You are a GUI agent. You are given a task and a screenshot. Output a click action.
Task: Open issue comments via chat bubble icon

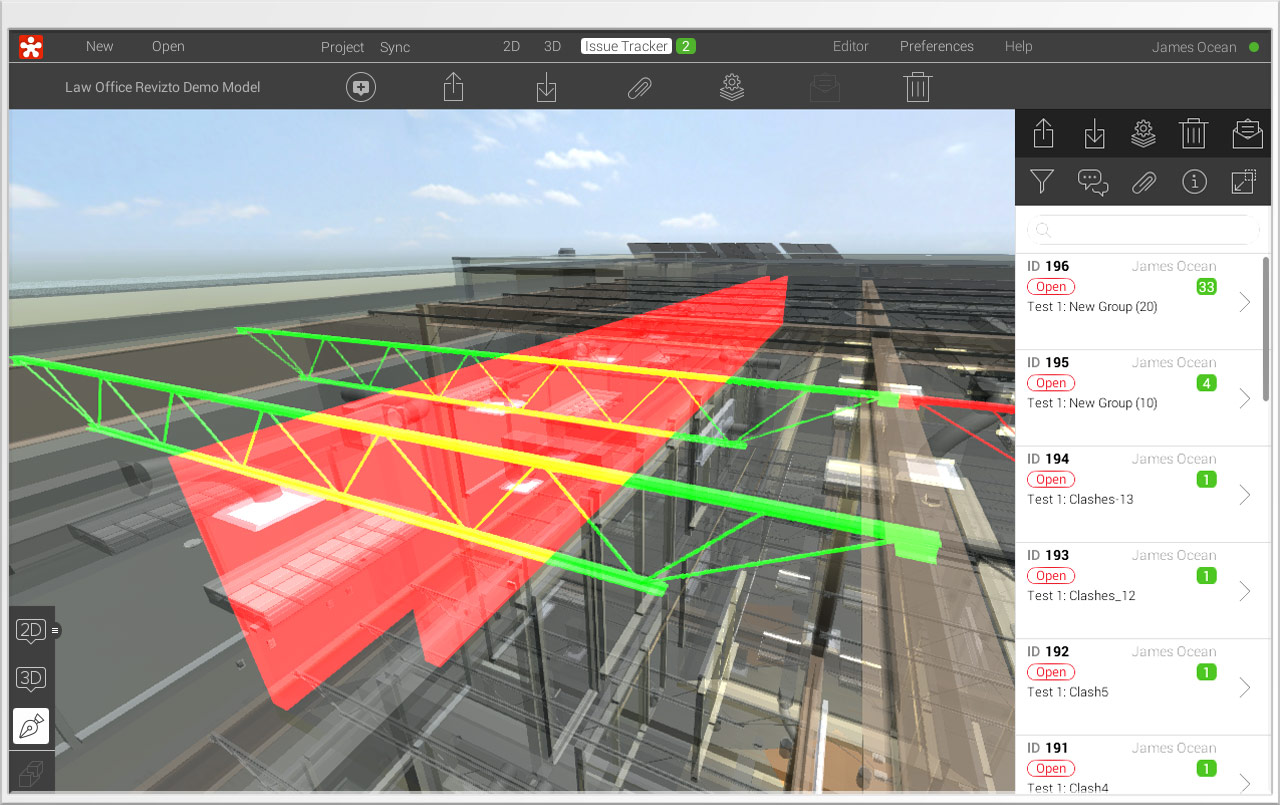coord(1092,181)
